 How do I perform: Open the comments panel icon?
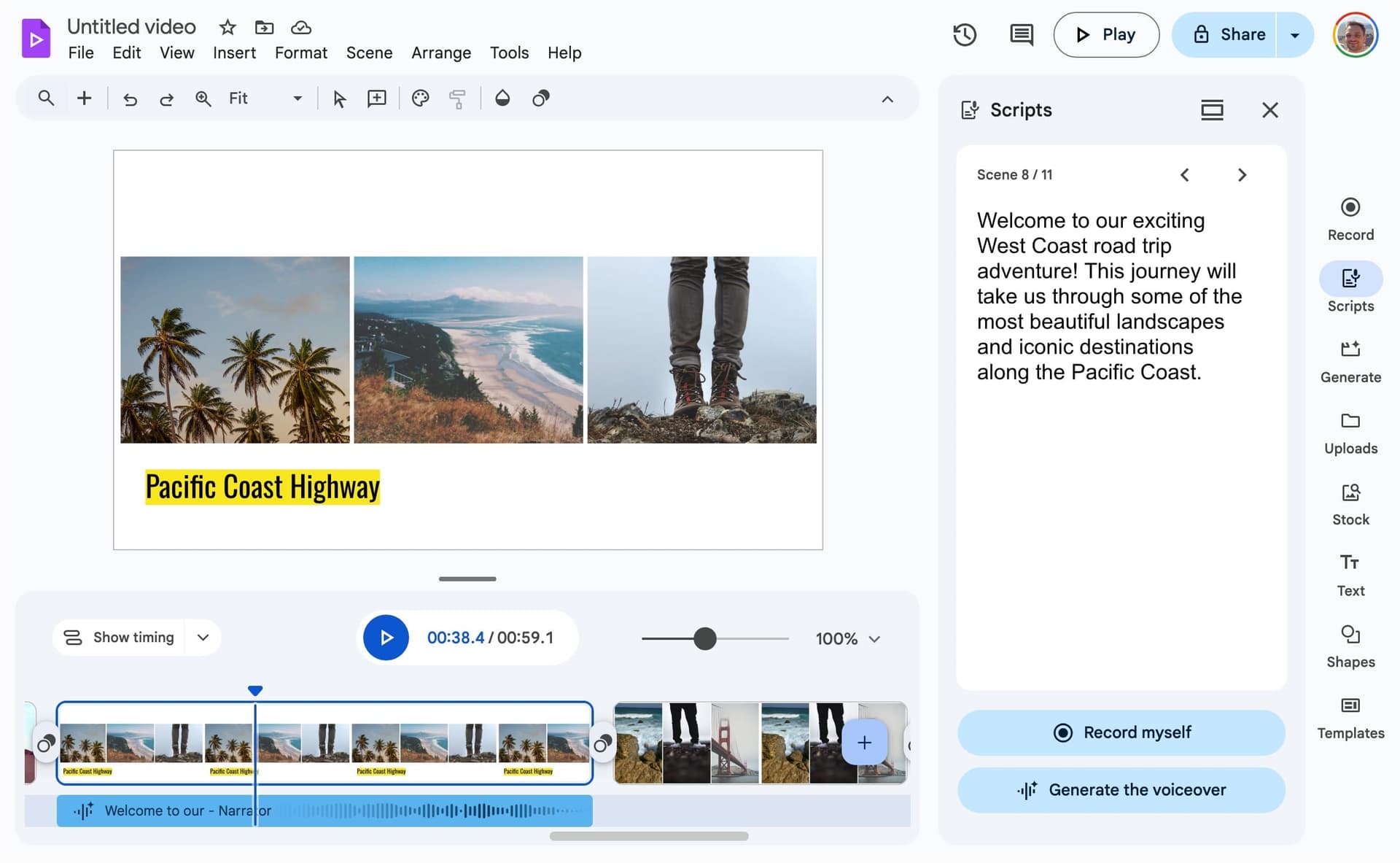pyautogui.click(x=1021, y=34)
